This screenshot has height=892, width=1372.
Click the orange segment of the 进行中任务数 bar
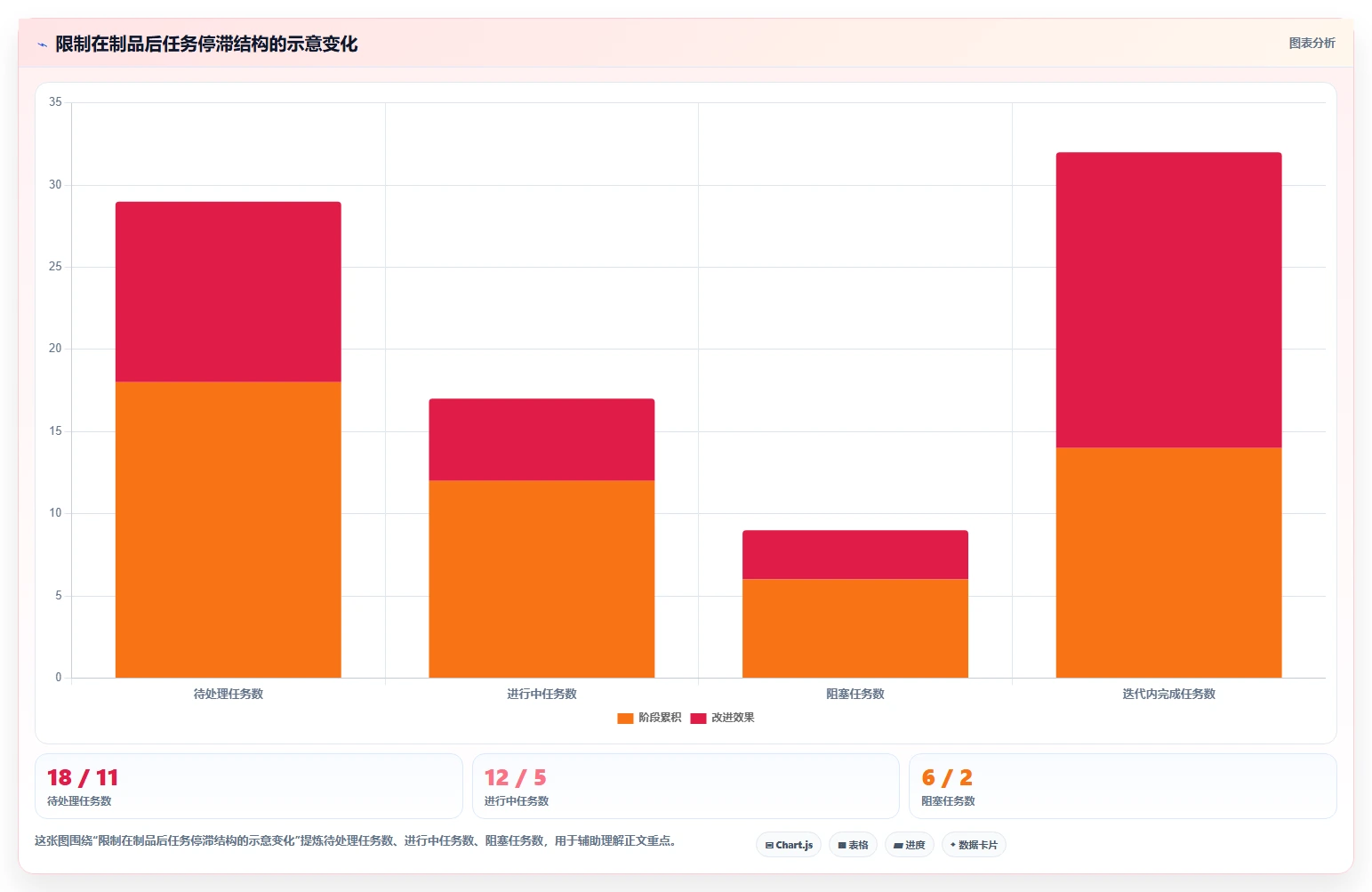click(542, 579)
